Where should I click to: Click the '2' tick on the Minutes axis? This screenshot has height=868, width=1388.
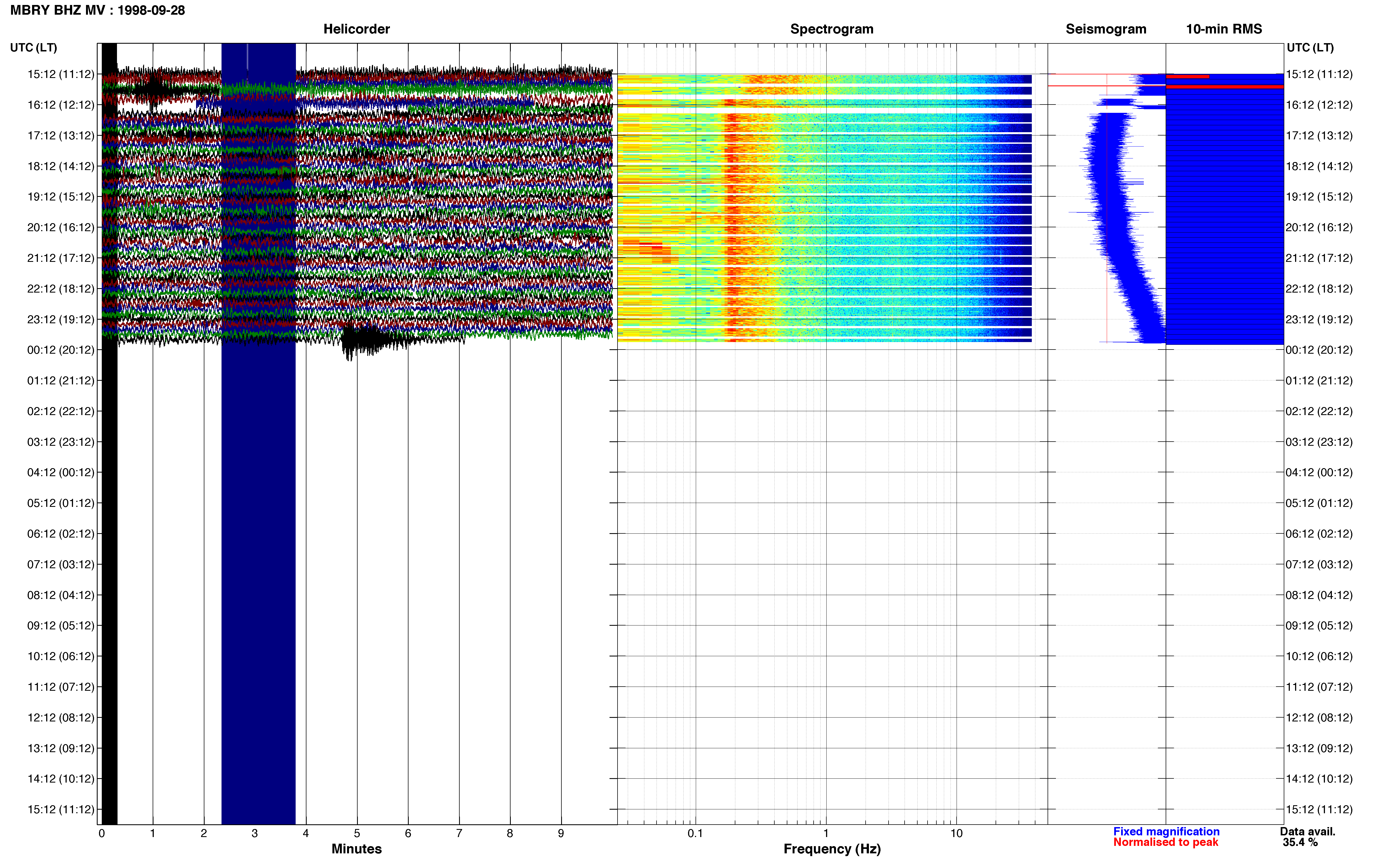pyautogui.click(x=204, y=833)
